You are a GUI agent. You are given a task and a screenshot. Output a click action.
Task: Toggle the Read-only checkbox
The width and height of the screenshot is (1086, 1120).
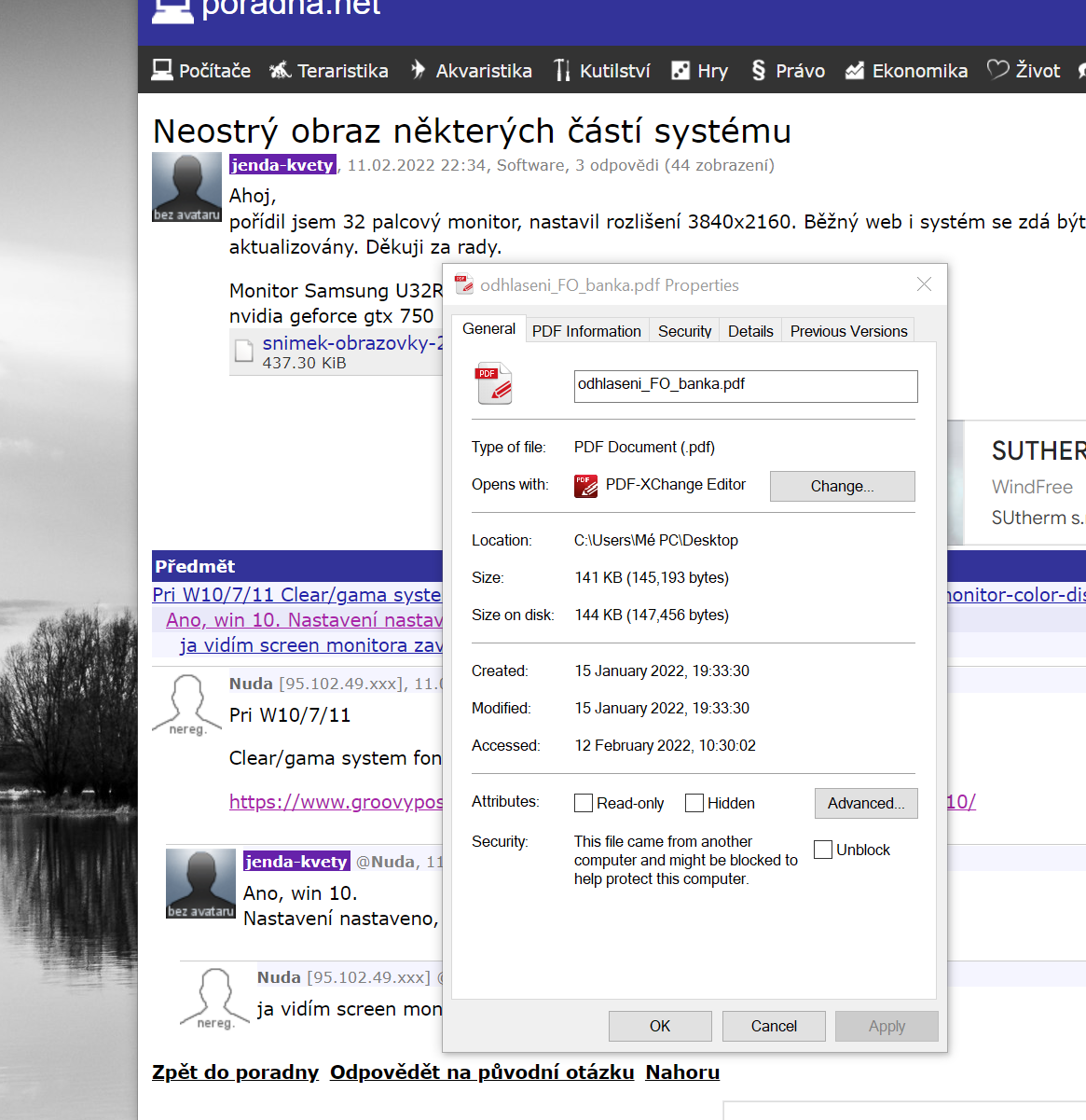coord(584,803)
